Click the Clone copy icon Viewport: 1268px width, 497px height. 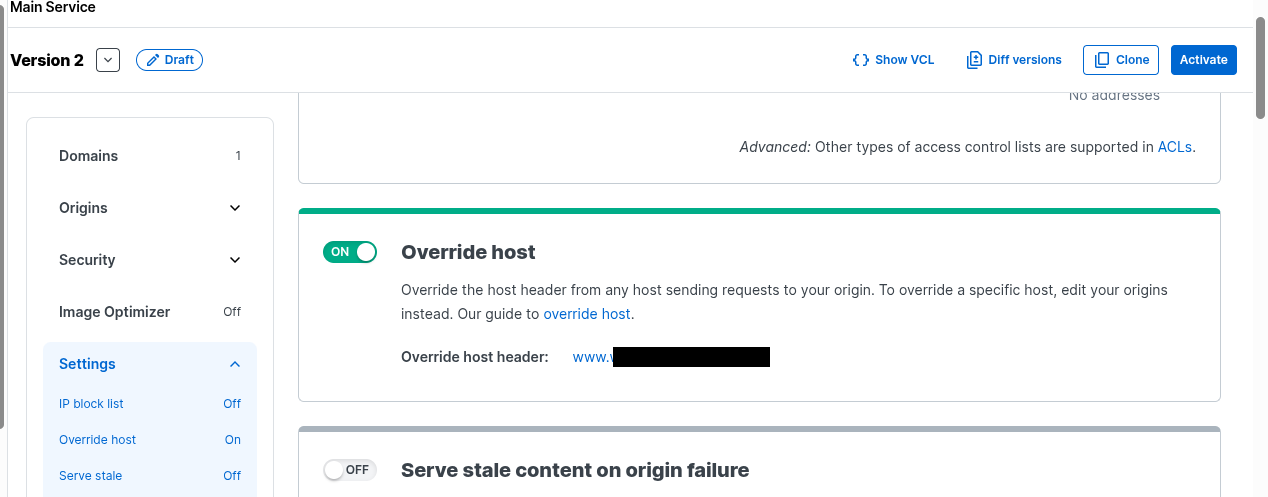coord(1102,60)
